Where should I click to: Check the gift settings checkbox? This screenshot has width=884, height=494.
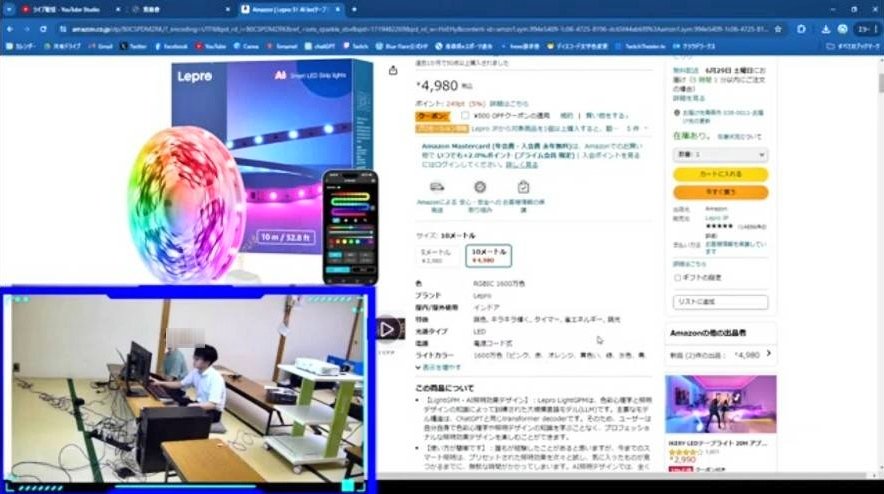[677, 277]
